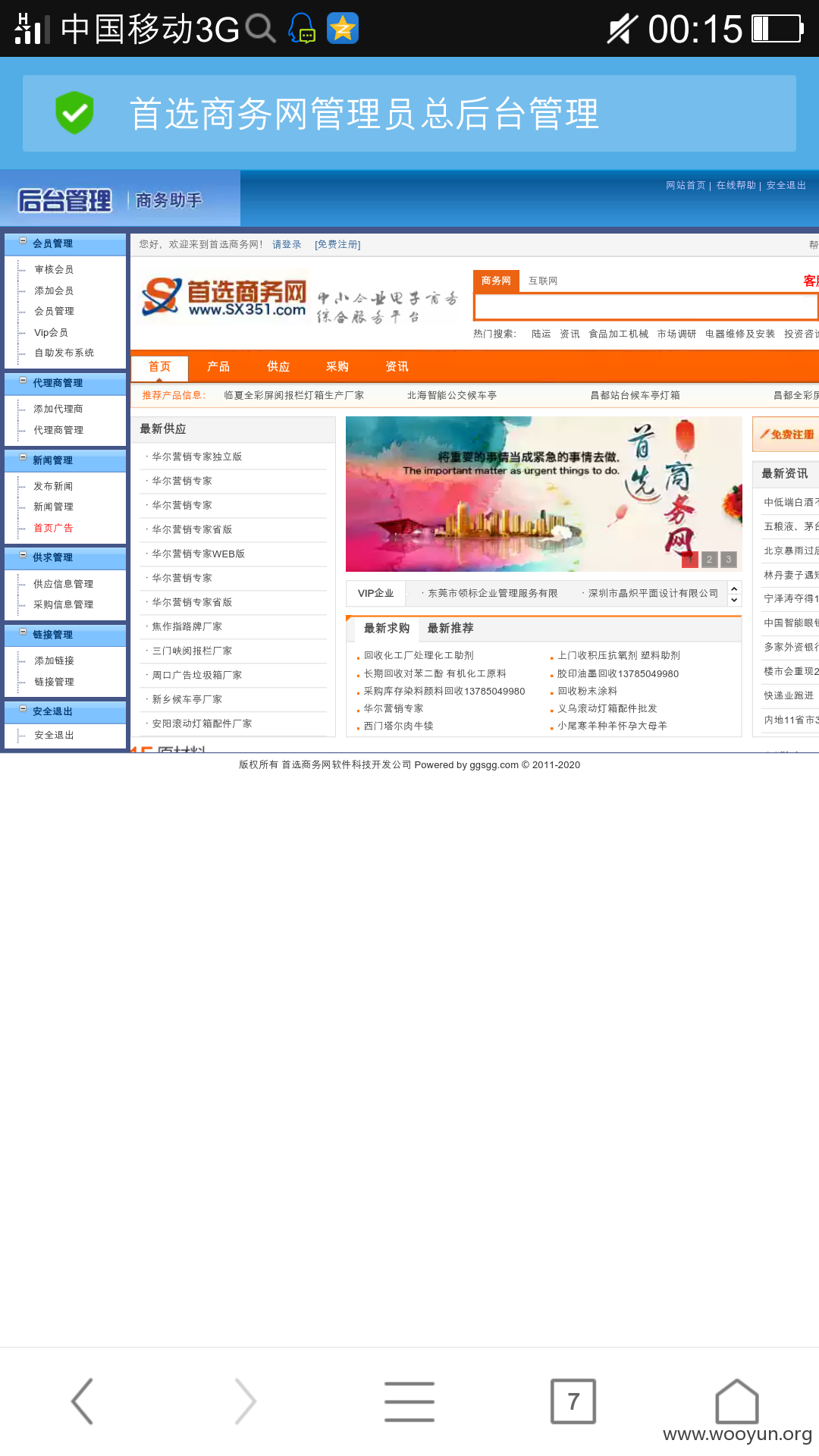Screen dimensions: 819x1456
Task: Select the 首页 navigation tab
Action: pos(159,367)
